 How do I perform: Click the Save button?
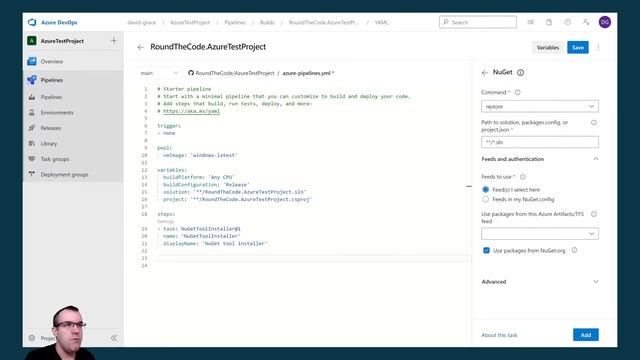[578, 47]
